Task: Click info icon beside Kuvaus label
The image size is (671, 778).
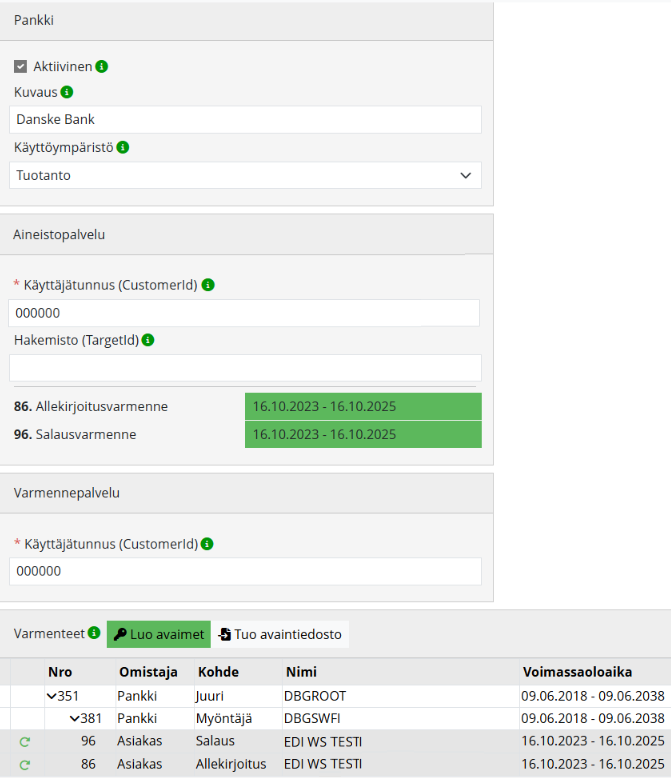Action: pyautogui.click(x=67, y=92)
